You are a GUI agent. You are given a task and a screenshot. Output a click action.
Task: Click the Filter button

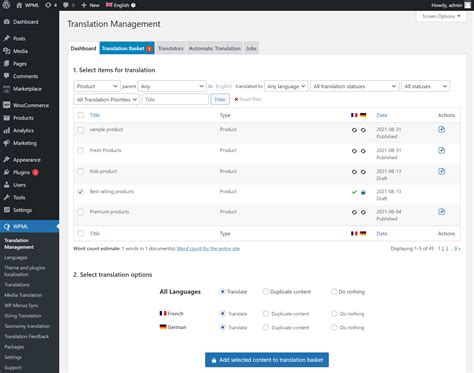point(220,99)
